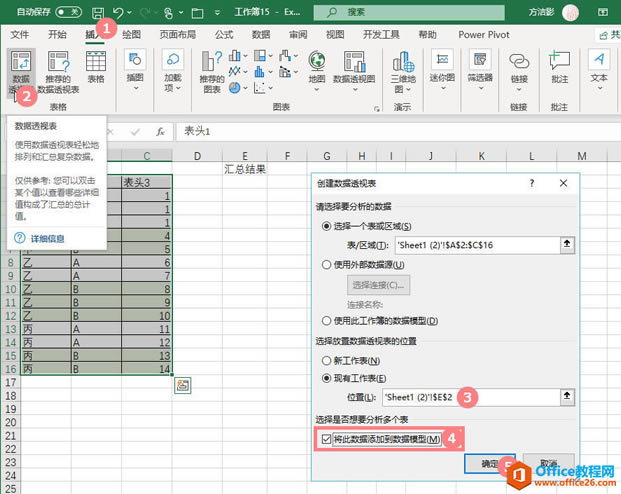This screenshot has height=494, width=621.
Task: Open the Sparklines (迷你图) group
Action: click(x=442, y=70)
